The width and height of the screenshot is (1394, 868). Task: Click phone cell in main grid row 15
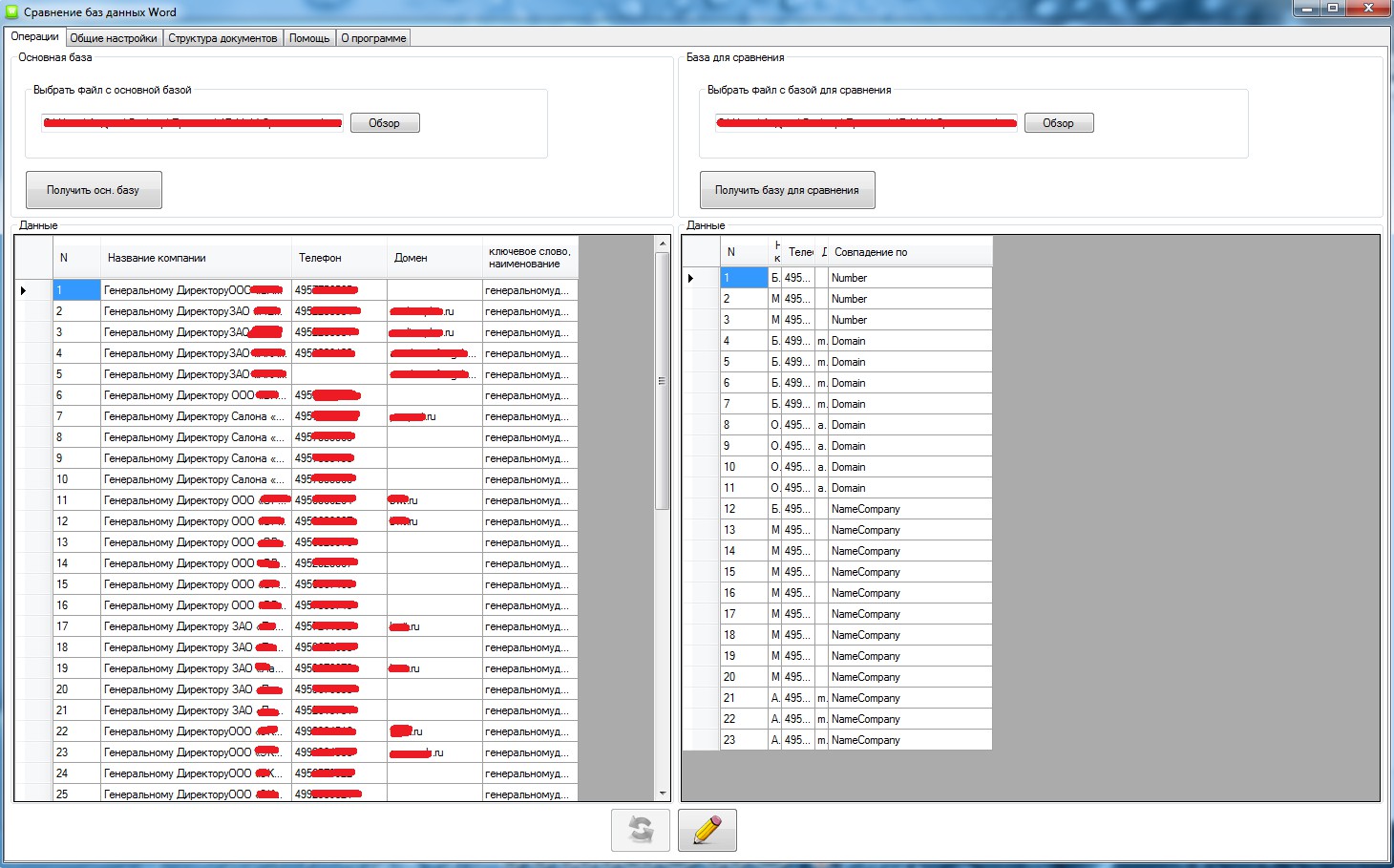click(339, 584)
